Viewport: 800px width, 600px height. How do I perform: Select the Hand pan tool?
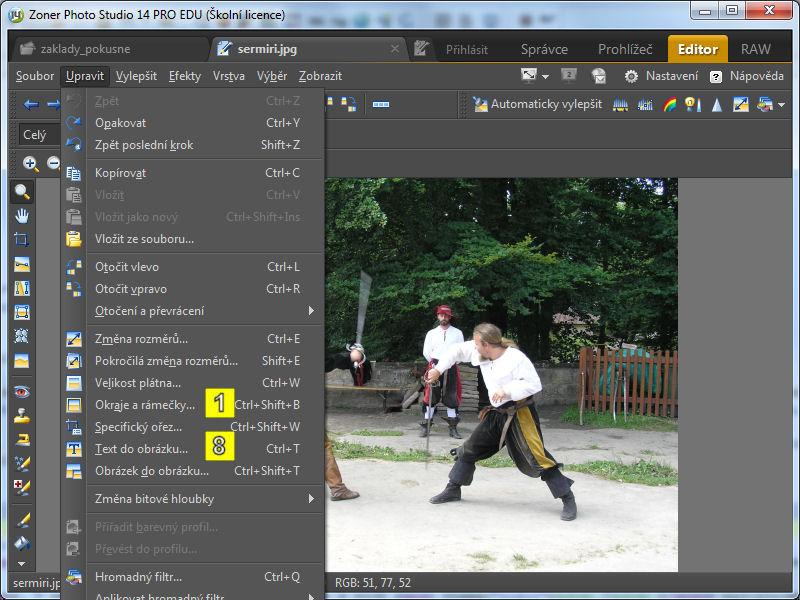pos(21,216)
